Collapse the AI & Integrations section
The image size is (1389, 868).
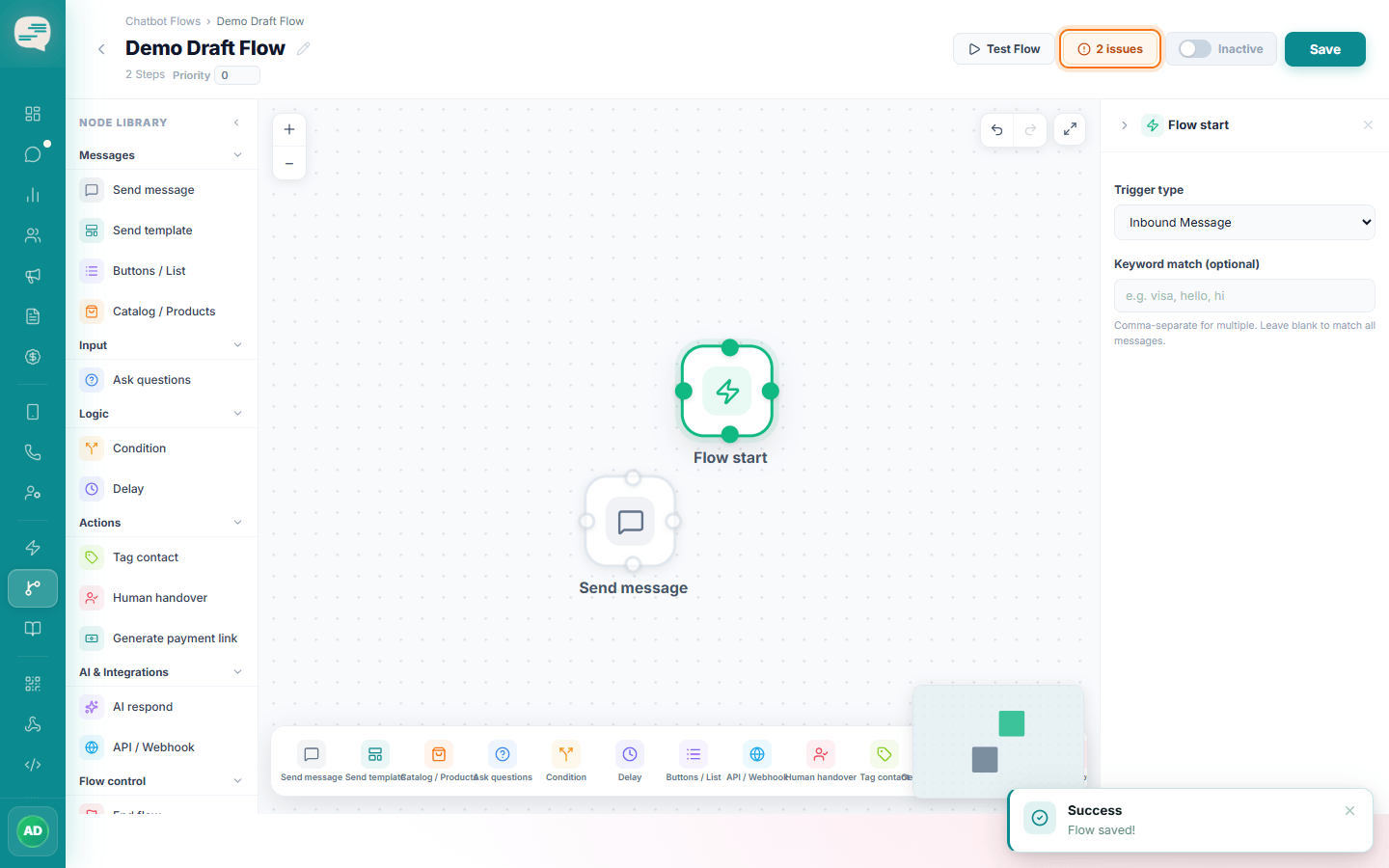[237, 672]
